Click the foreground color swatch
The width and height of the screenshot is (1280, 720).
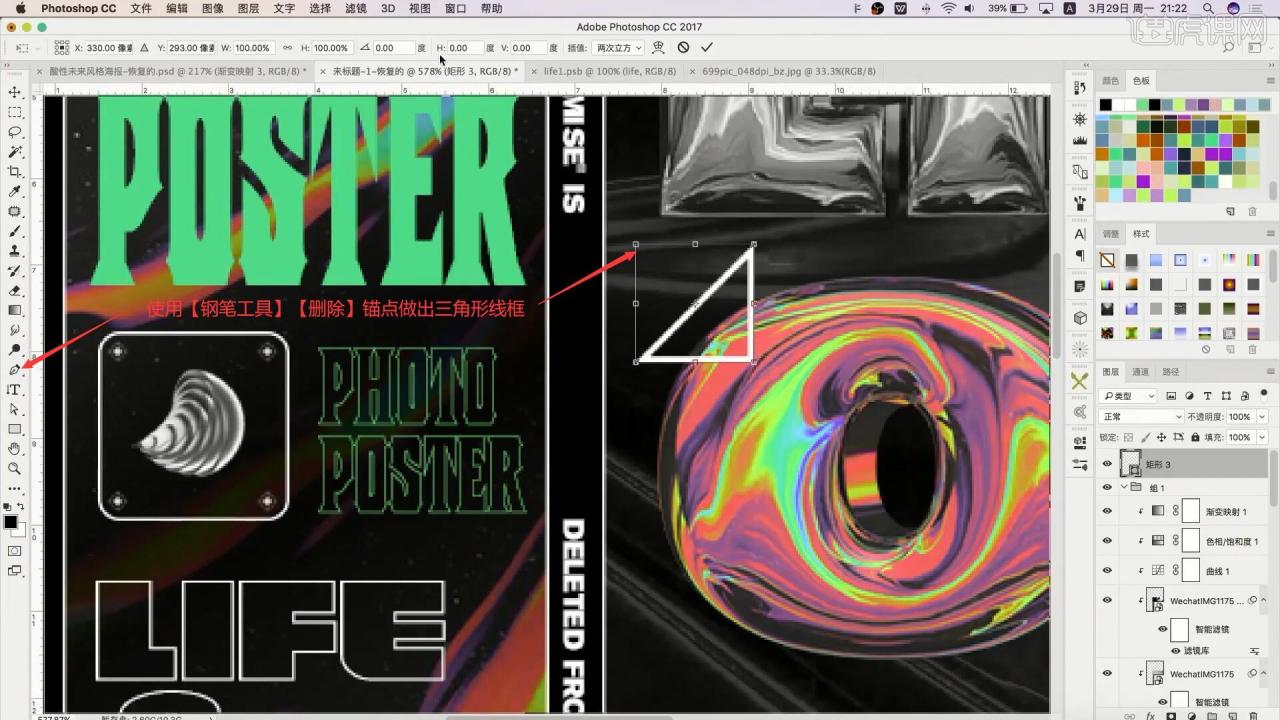click(10, 522)
